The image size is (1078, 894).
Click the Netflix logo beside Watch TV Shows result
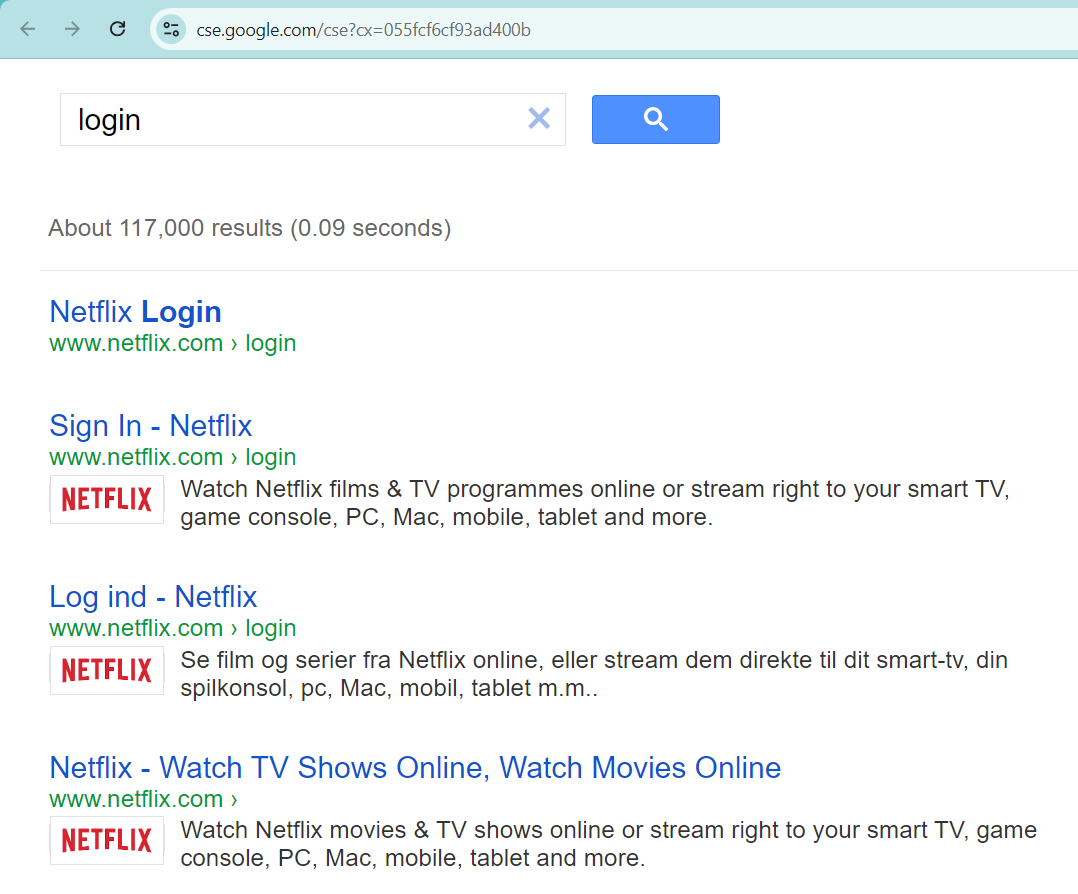pos(106,840)
